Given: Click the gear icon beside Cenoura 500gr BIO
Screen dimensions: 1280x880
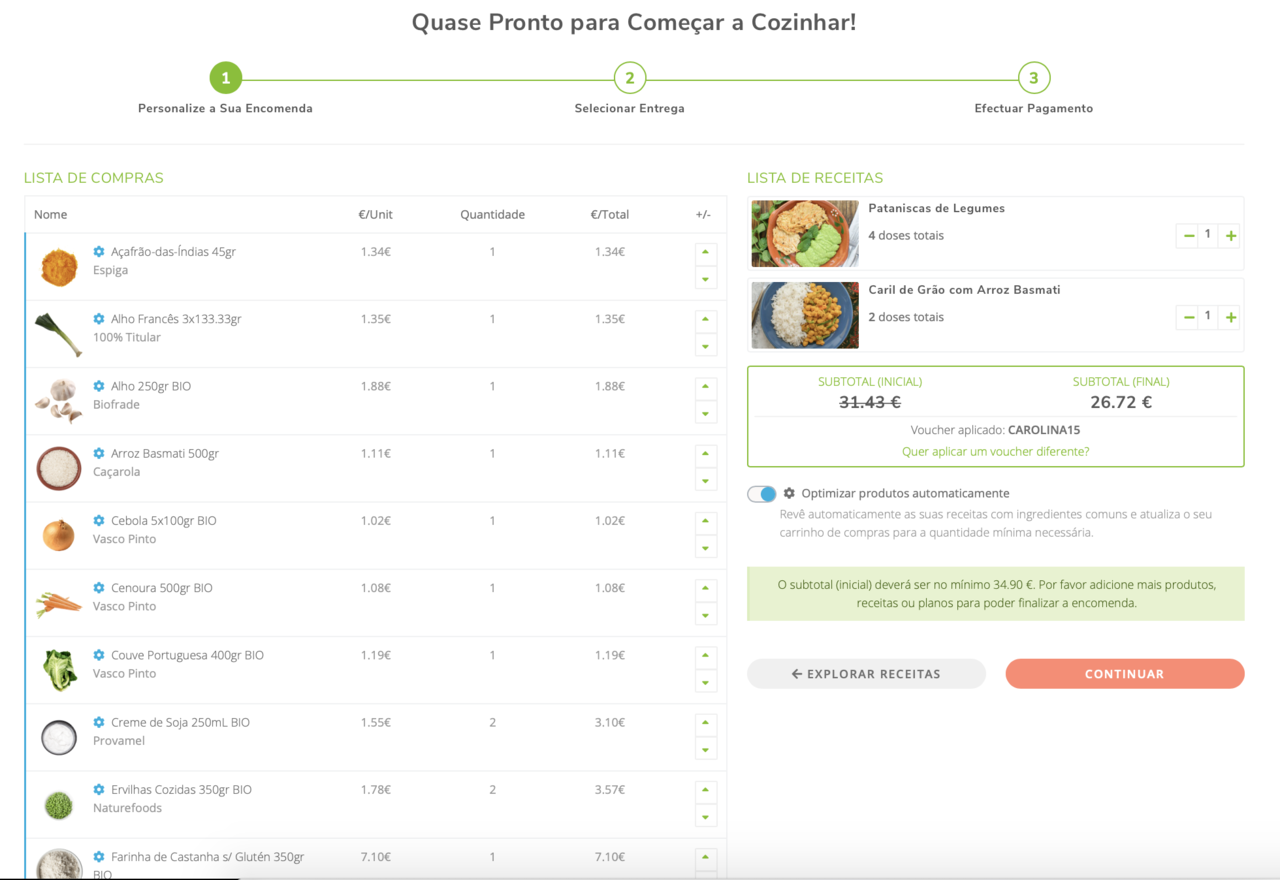Looking at the screenshot, I should click(99, 588).
